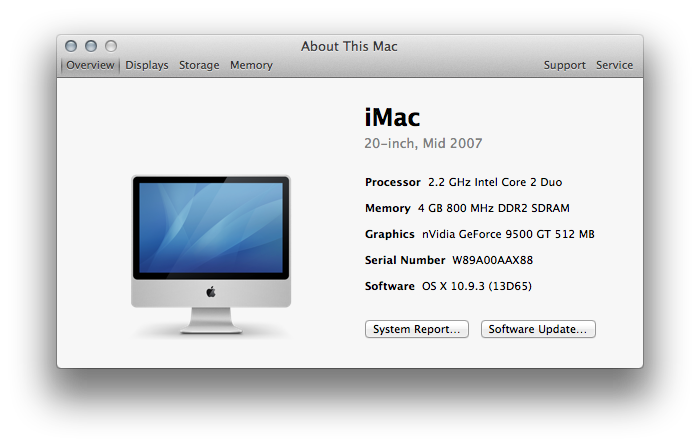Minimize the About This Mac window
Image resolution: width=700 pixels, height=447 pixels.
(91, 46)
